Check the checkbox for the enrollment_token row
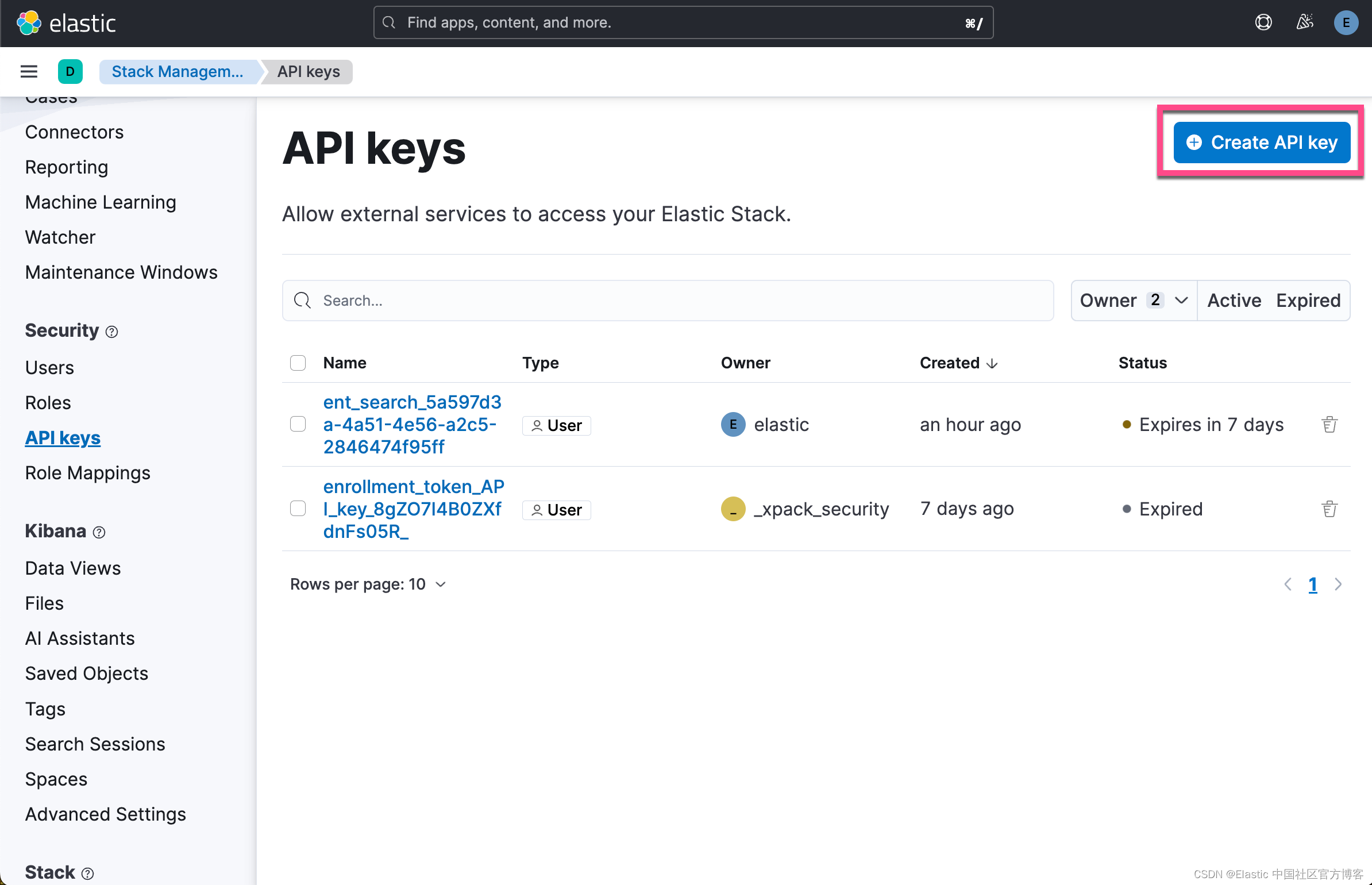This screenshot has width=1372, height=885. pos(298,509)
